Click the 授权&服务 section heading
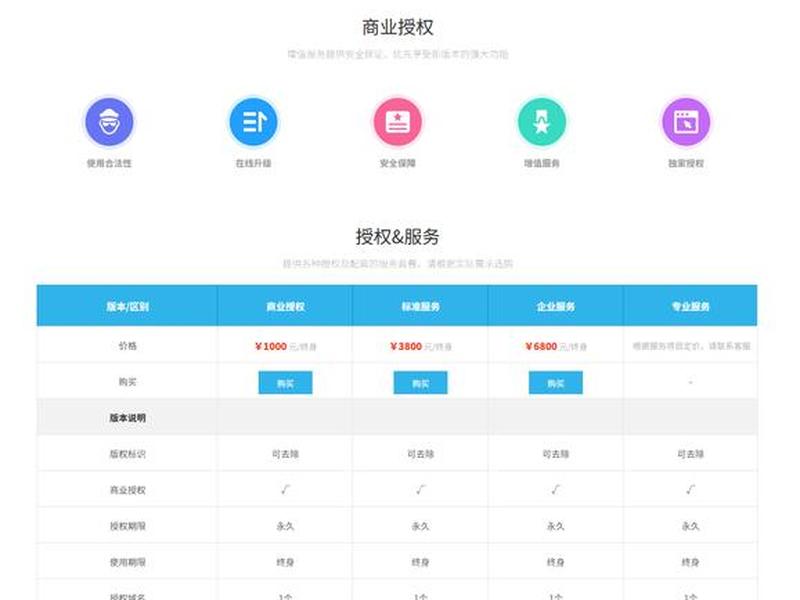This screenshot has height=600, width=800. pos(397,237)
